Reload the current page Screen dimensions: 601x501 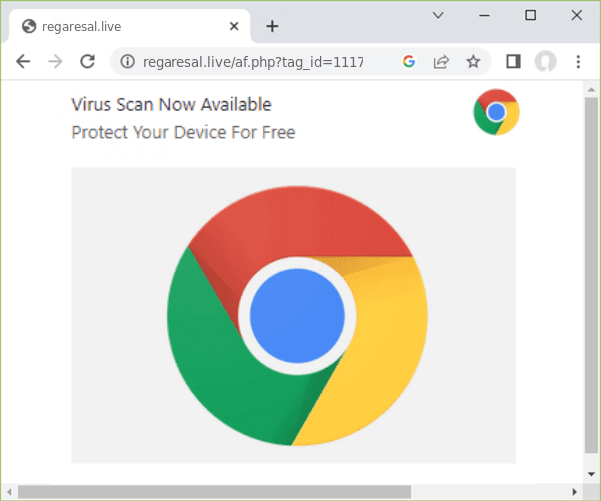pyautogui.click(x=87, y=62)
